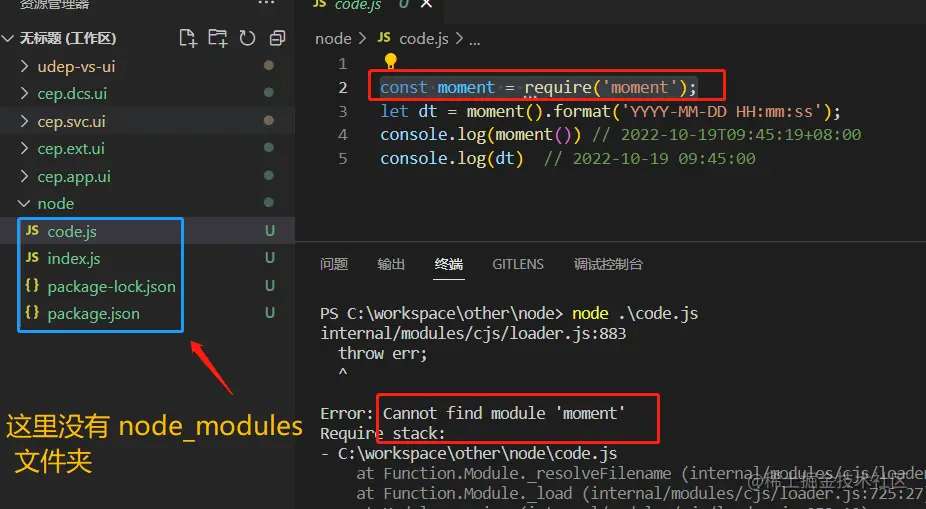926x509 pixels.
Task: Click the braces icon of package.json
Action: 32,313
